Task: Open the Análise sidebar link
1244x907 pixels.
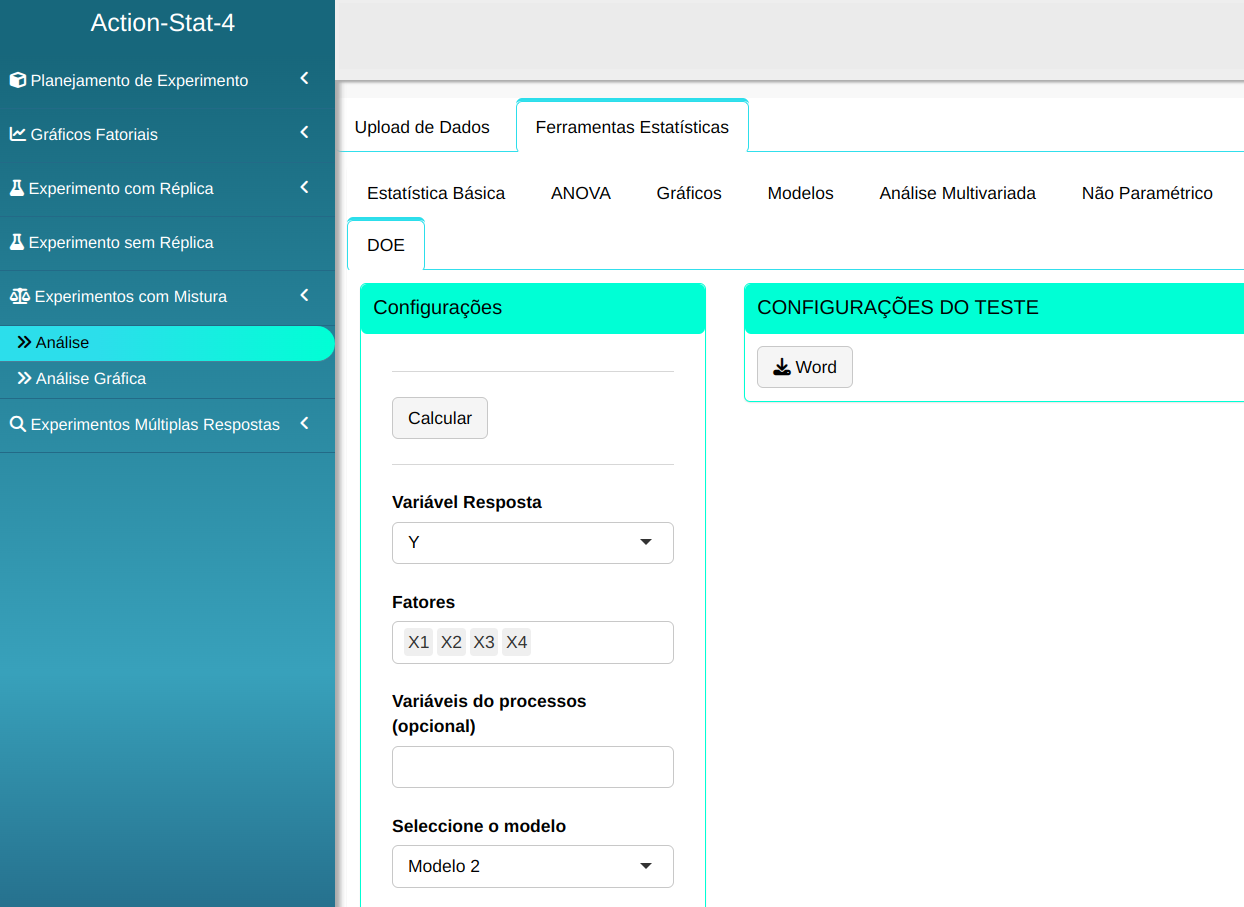Action: (62, 342)
